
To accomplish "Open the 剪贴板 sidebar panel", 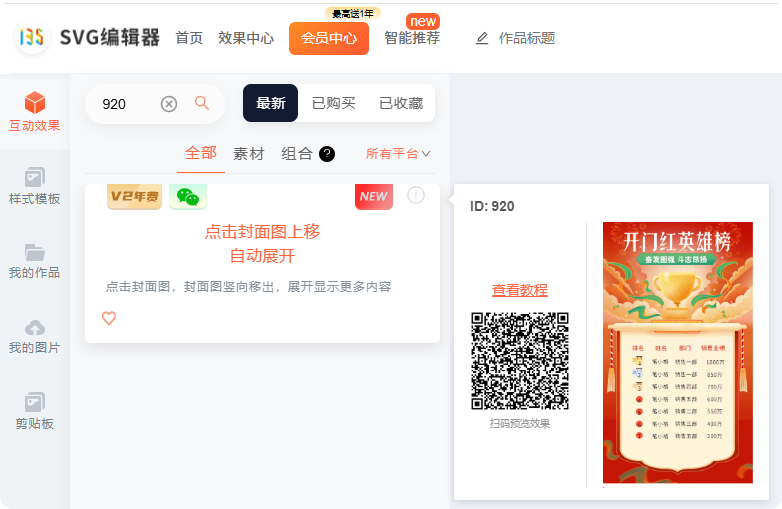I will click(x=34, y=411).
